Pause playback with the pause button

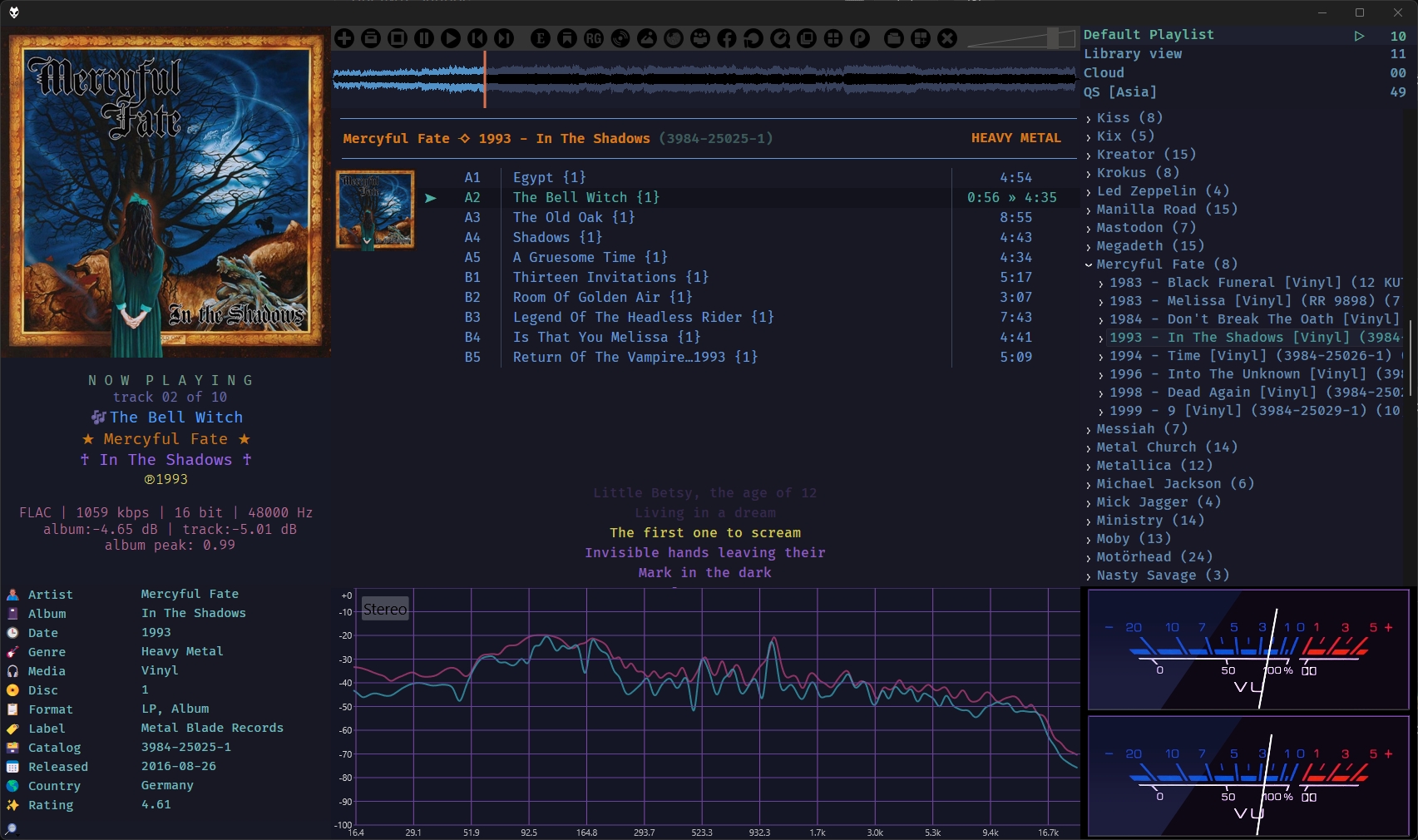coord(424,38)
